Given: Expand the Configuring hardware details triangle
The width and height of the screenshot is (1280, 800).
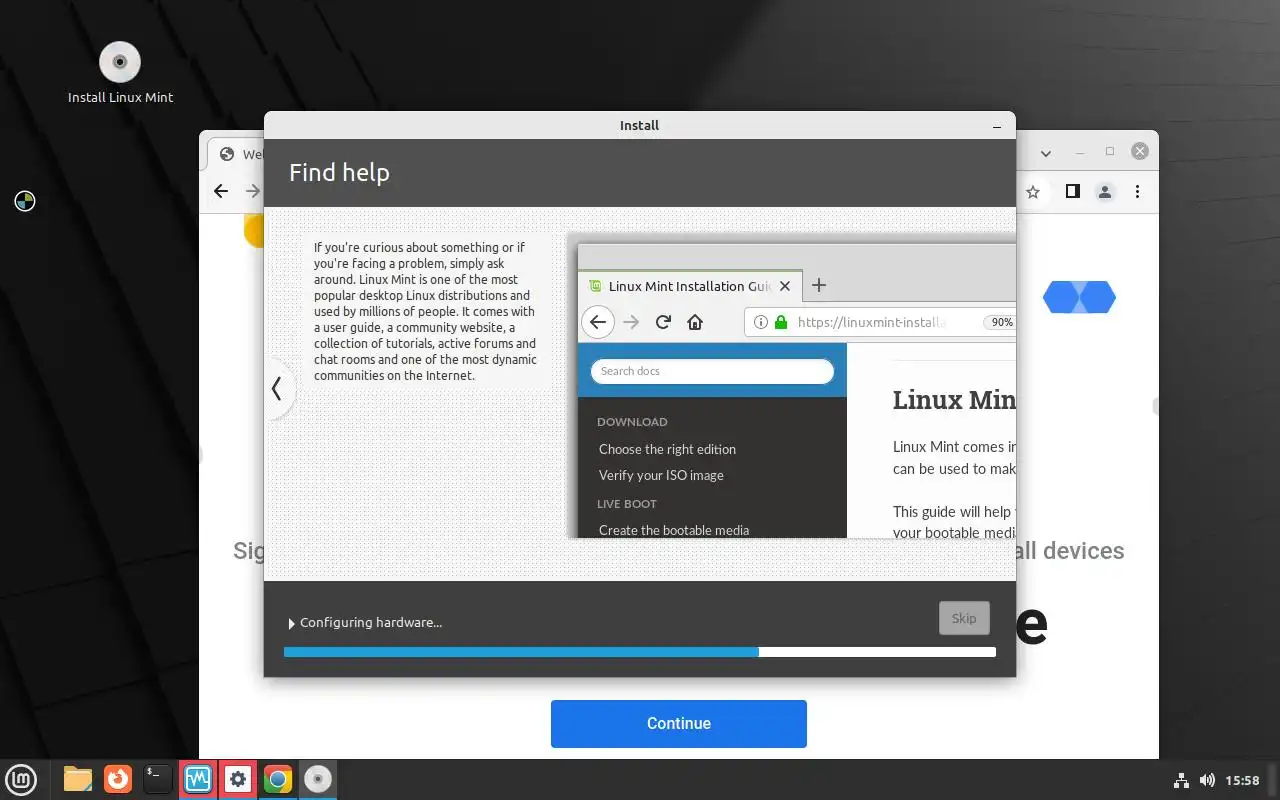Looking at the screenshot, I should click(x=291, y=623).
